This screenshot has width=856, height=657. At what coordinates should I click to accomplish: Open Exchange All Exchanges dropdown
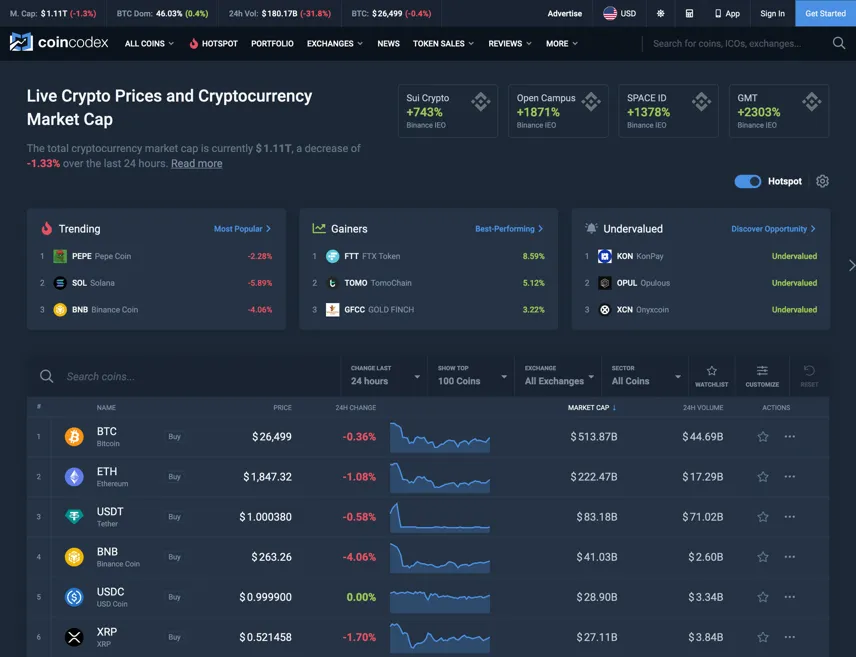tap(558, 376)
